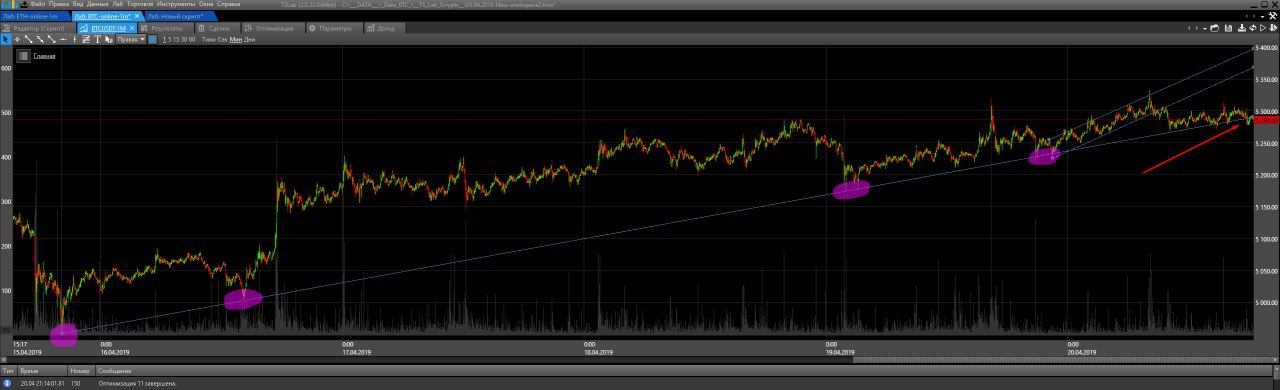Open the tools wrench icon at top right
The image size is (1280, 390).
click(1272, 16)
